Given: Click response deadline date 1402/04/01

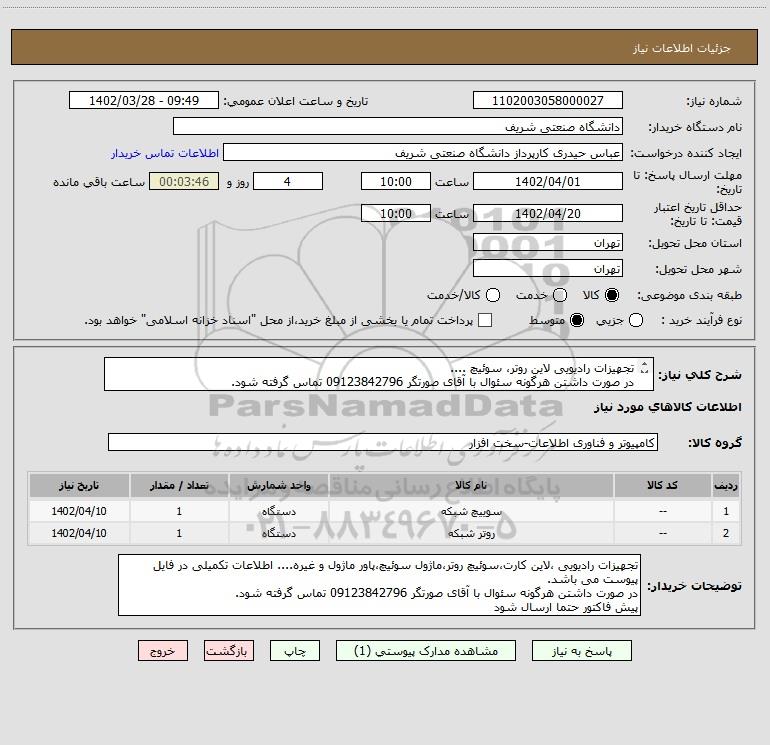Looking at the screenshot, I should point(548,181).
